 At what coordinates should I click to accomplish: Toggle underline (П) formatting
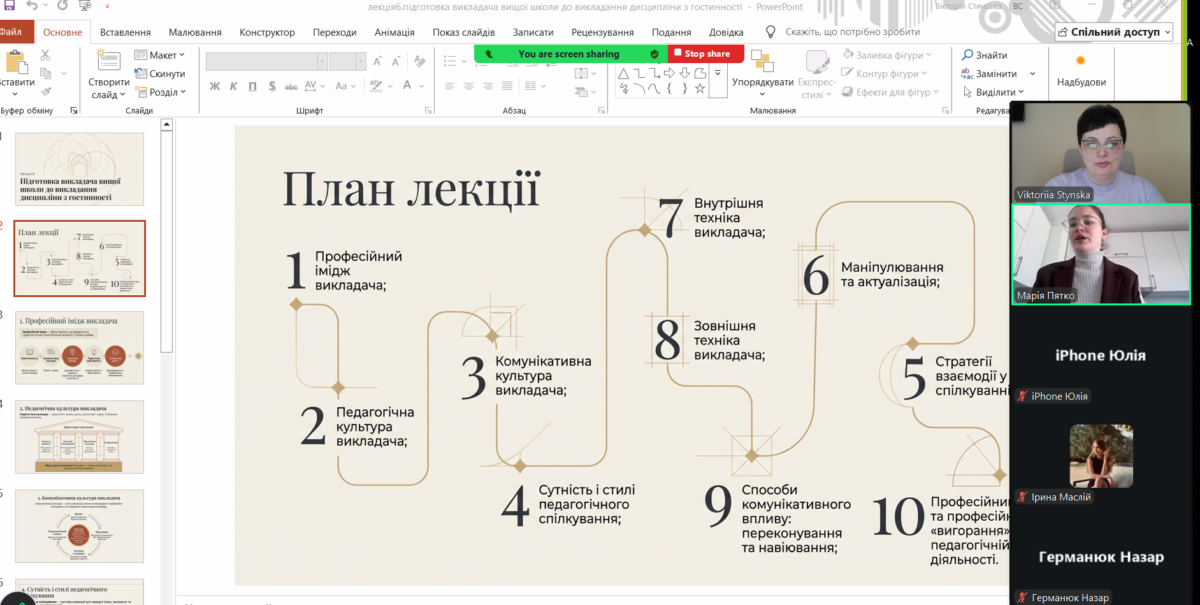(x=252, y=86)
